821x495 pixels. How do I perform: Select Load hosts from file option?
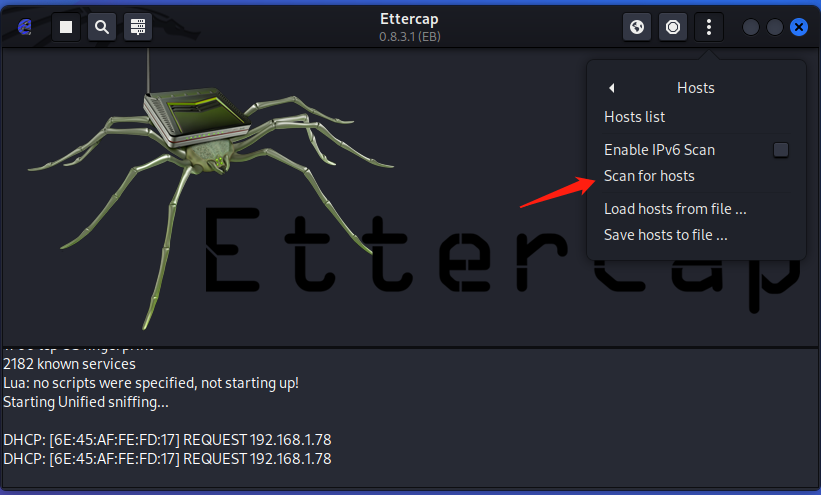coord(675,209)
